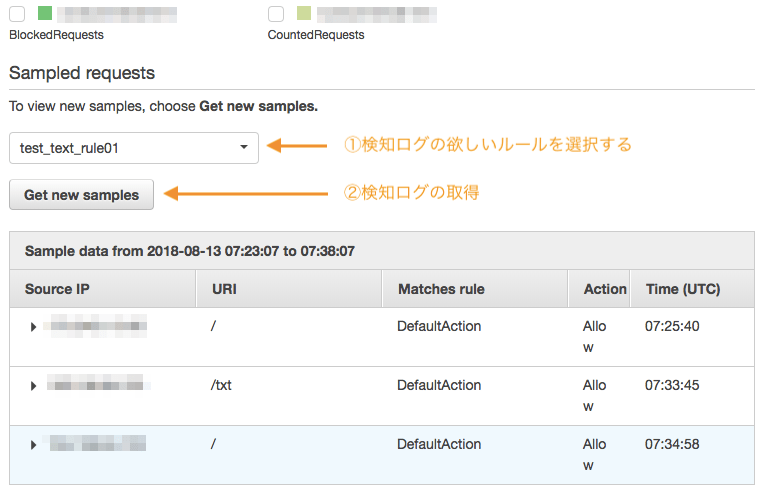Click the Matches rule column header
The width and height of the screenshot is (768, 497).
pyautogui.click(x=441, y=289)
